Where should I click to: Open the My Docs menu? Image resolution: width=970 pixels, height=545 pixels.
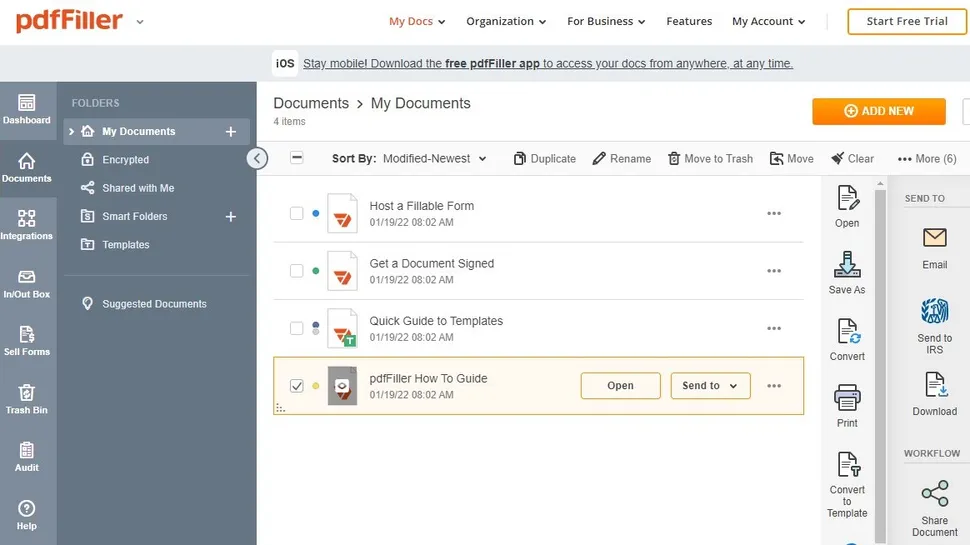click(417, 21)
